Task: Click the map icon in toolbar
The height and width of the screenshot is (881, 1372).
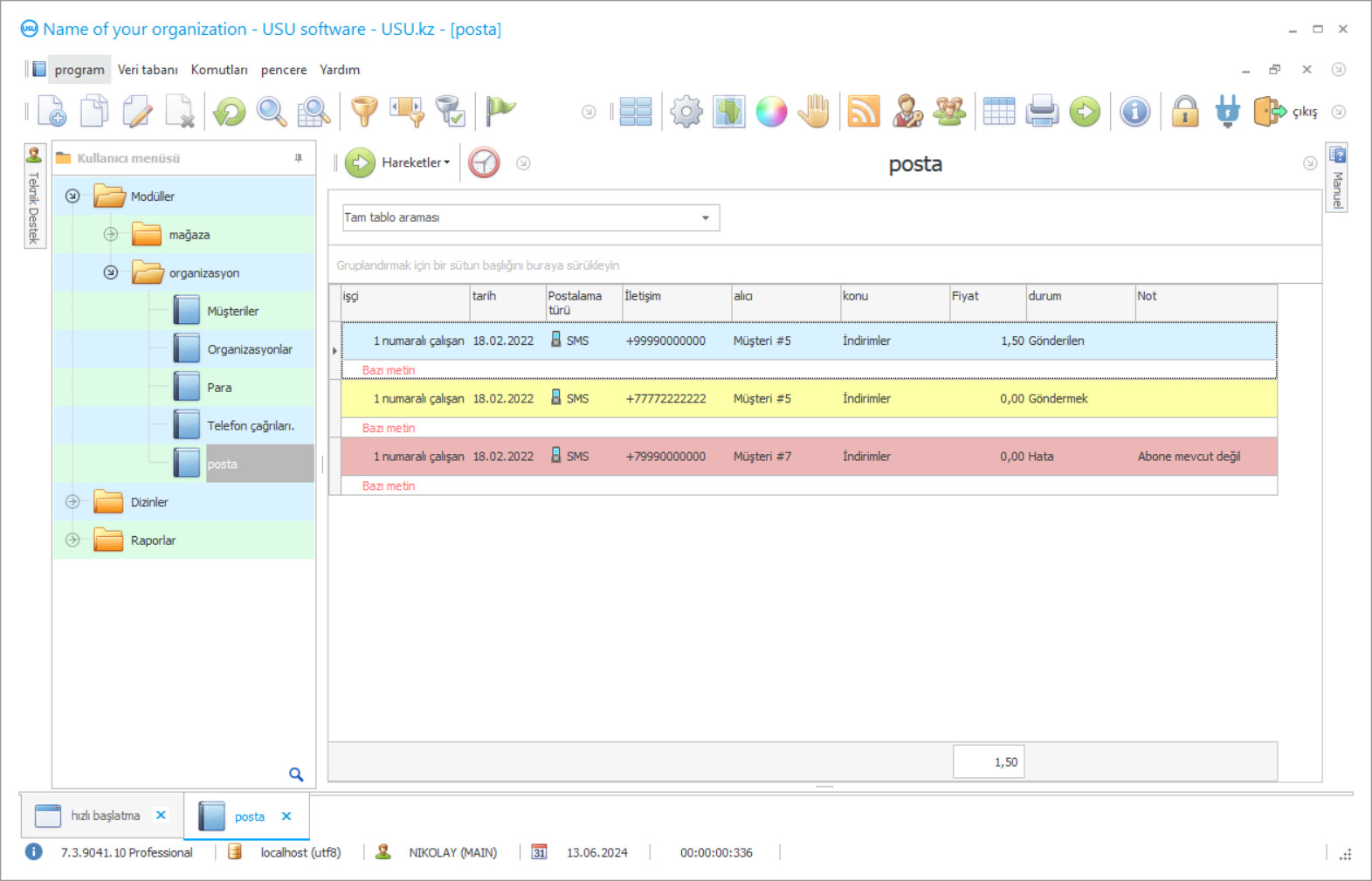Action: 729,112
